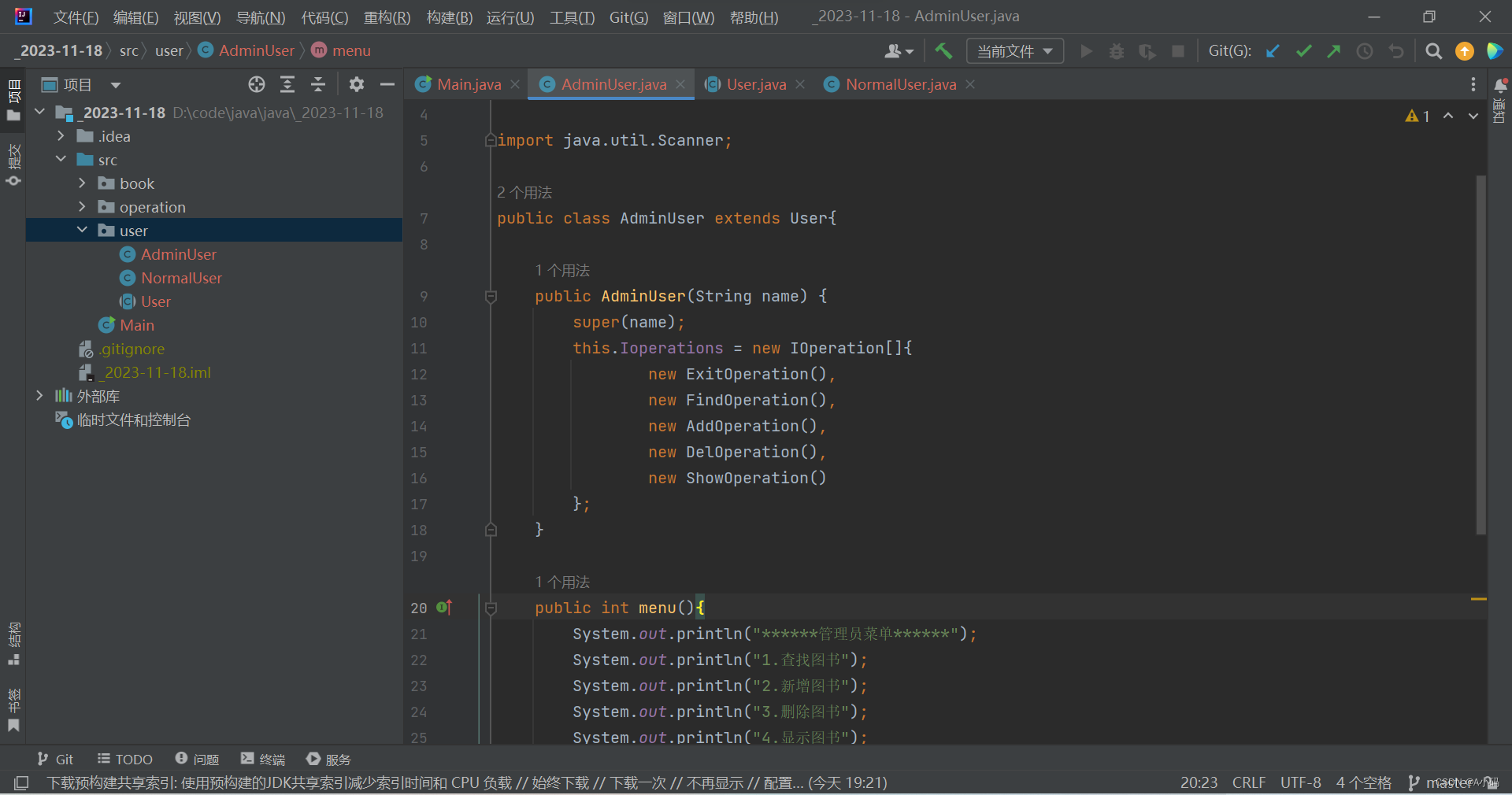This screenshot has height=795, width=1512.
Task: Click the override gutter icon on line 20
Action: click(x=444, y=607)
